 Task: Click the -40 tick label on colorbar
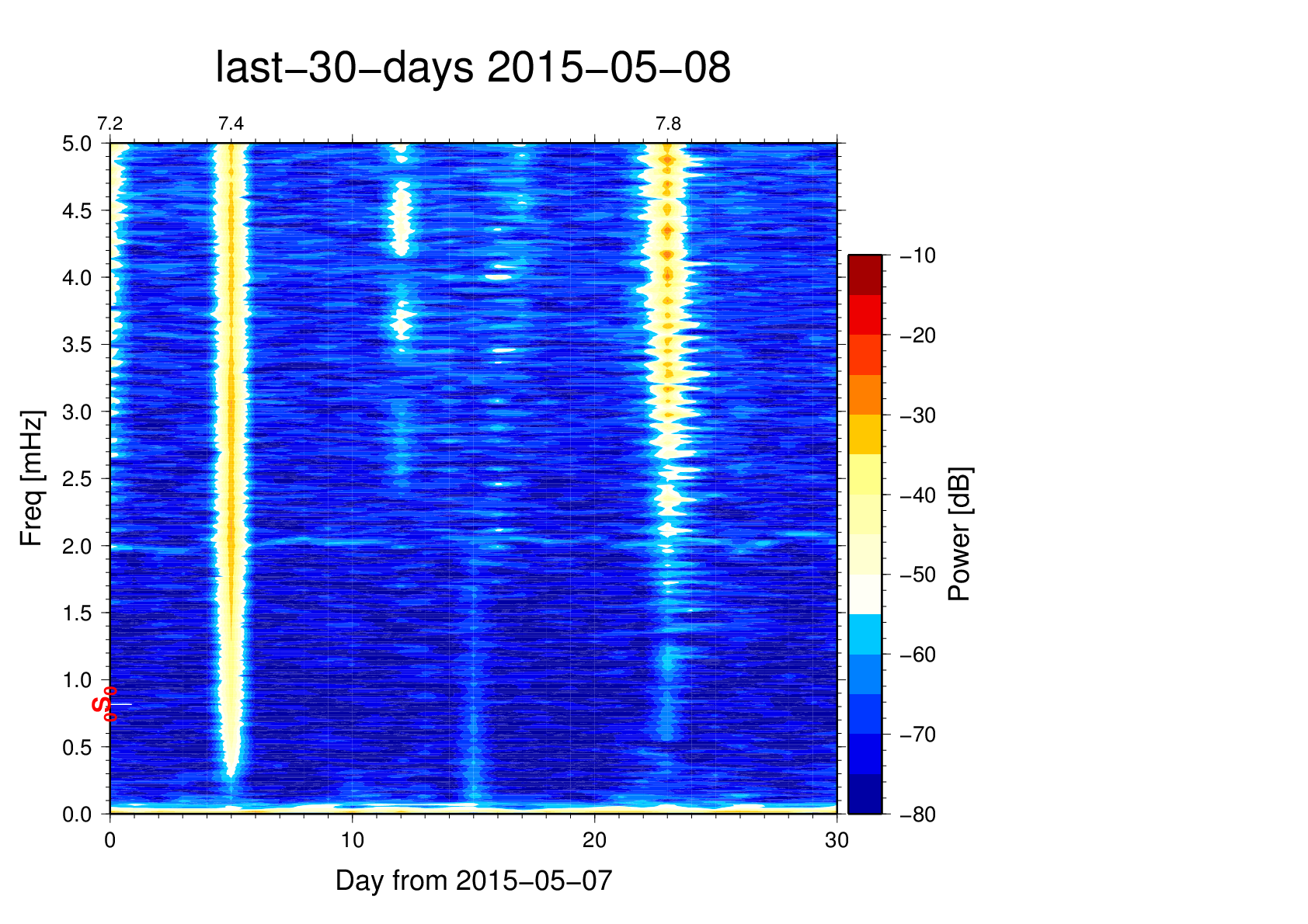coord(918,495)
